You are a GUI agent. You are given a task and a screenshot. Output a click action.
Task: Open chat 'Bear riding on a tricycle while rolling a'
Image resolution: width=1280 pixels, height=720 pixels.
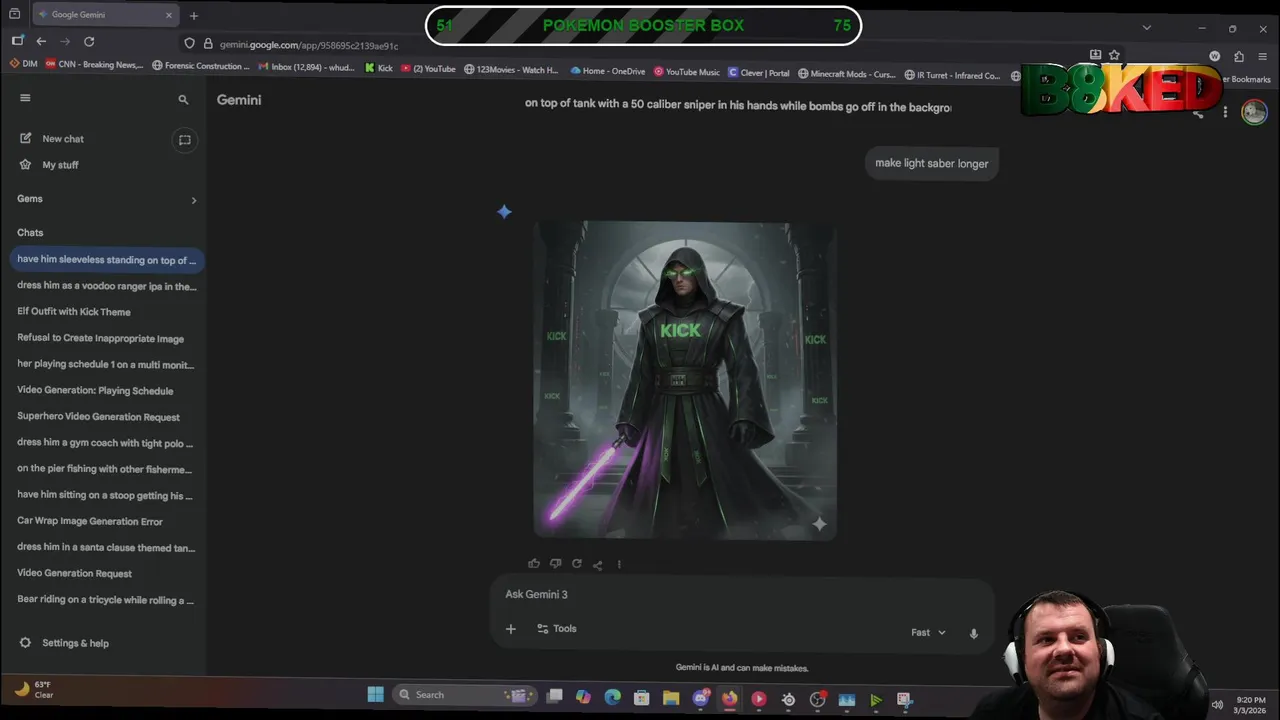[107, 599]
